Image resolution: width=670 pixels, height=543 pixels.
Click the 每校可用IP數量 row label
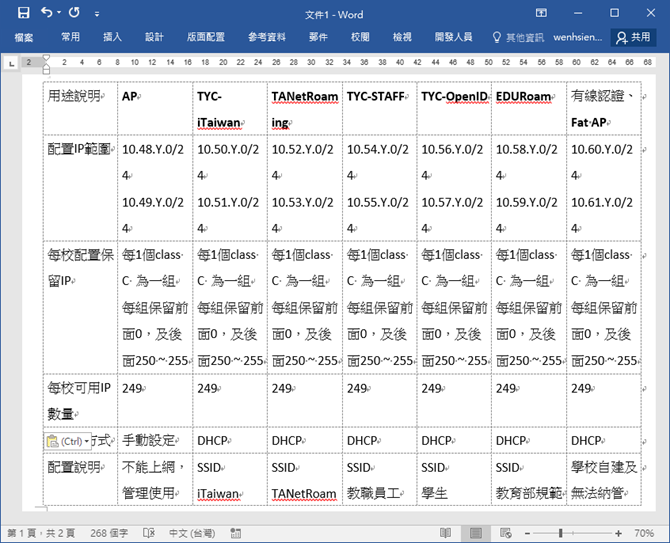[80, 400]
